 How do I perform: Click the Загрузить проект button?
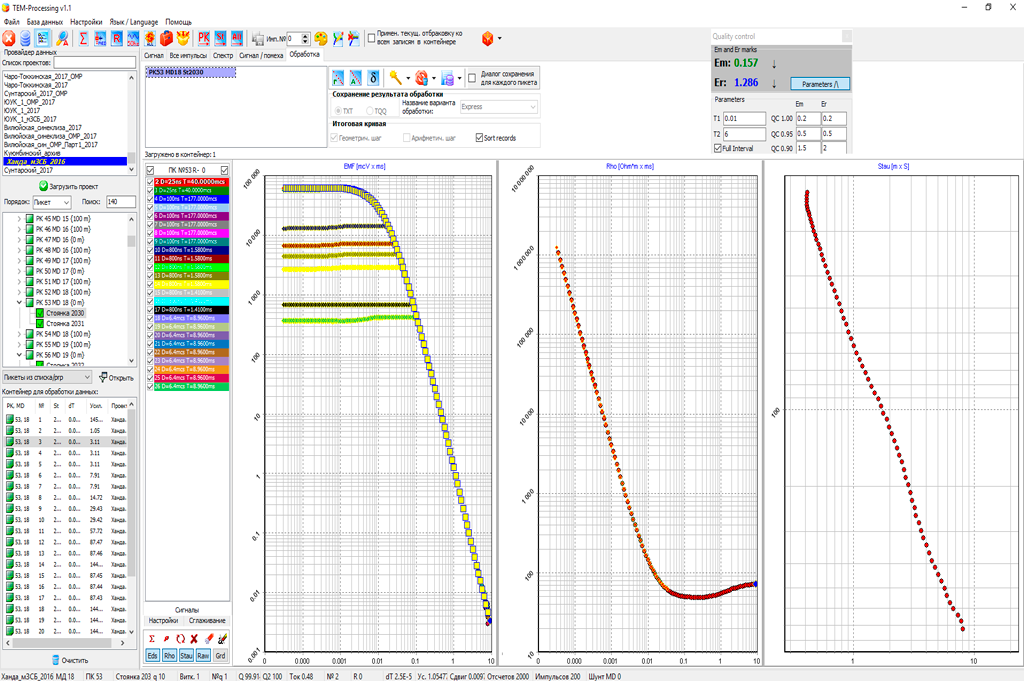click(70, 186)
